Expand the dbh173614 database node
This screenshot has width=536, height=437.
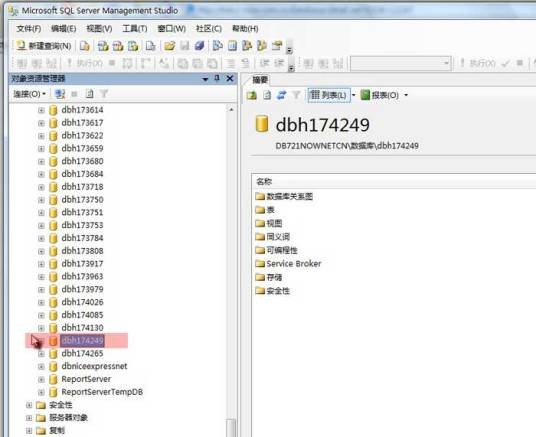click(x=41, y=110)
